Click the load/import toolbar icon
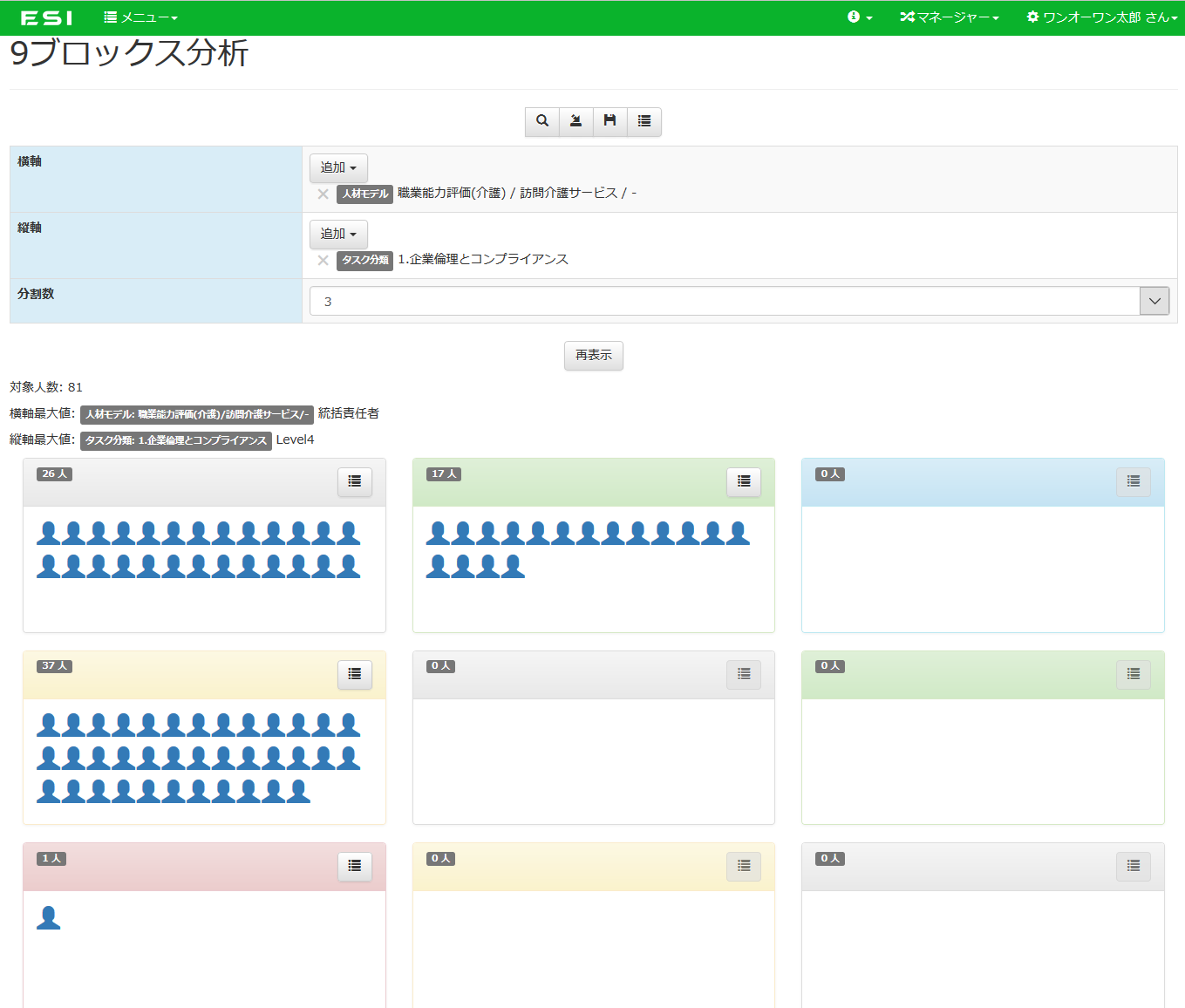 (575, 121)
